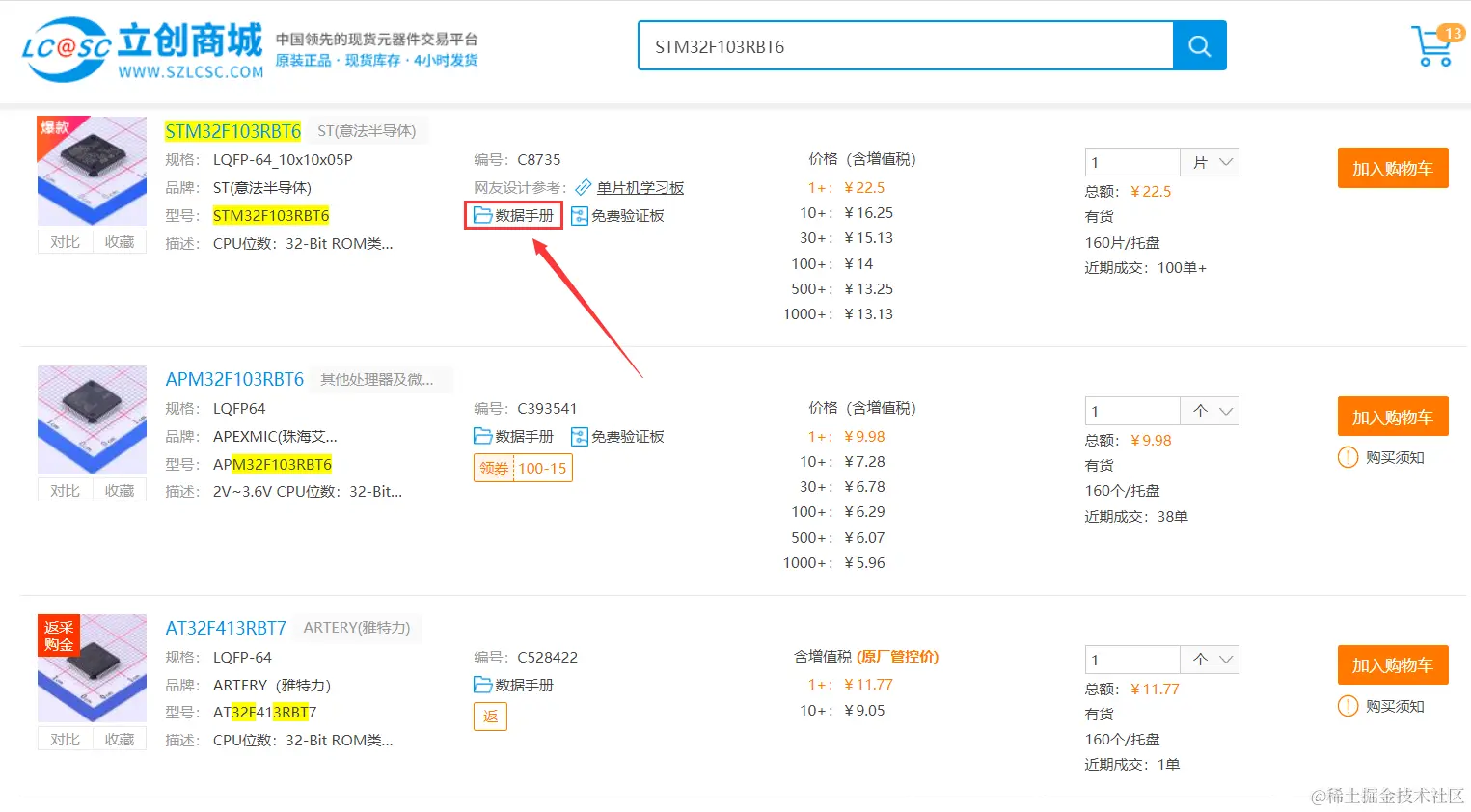Open 个 unit dropdown for AT32F413RBT7
This screenshot has height=812, width=1471.
click(x=1210, y=660)
